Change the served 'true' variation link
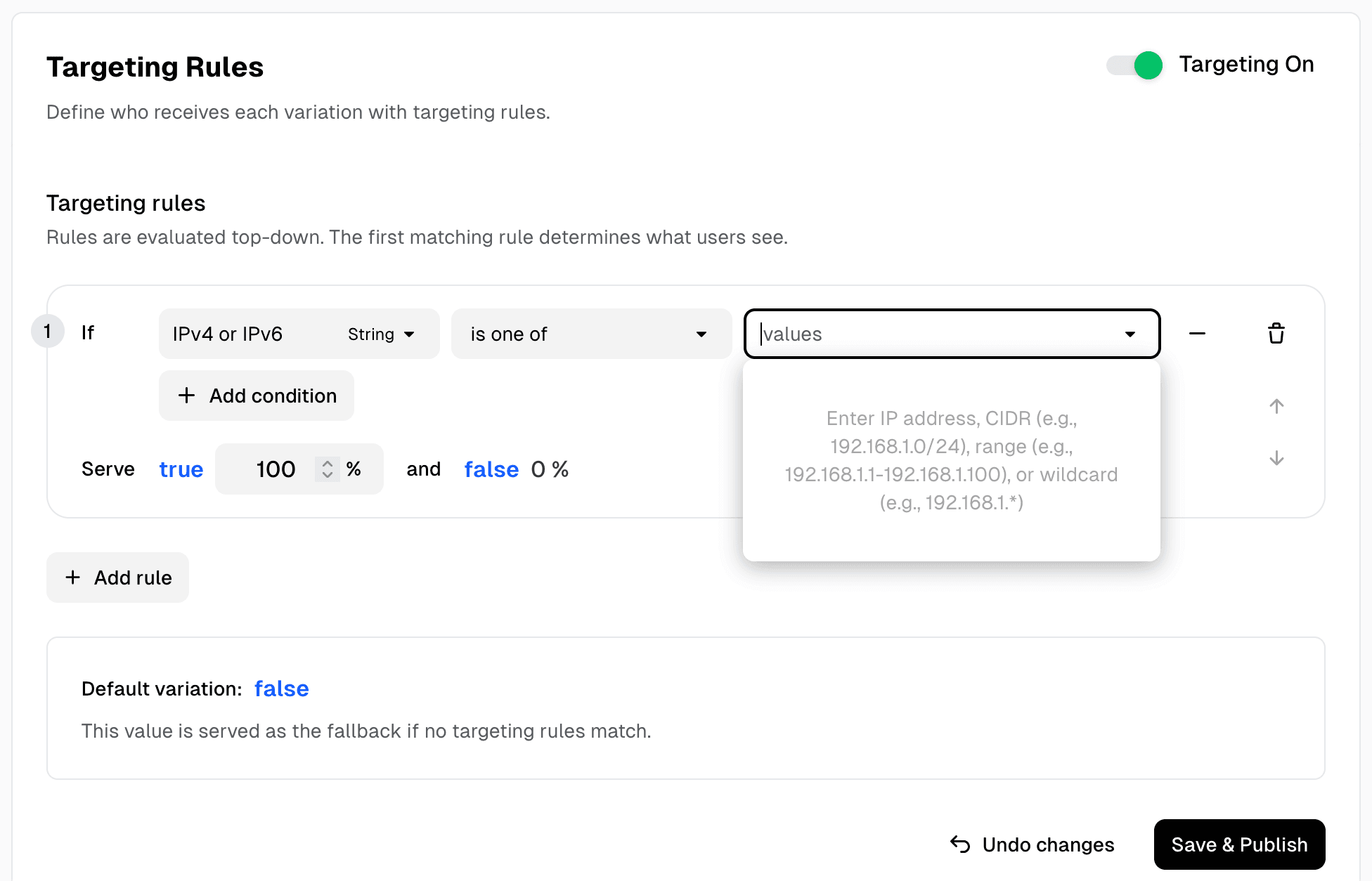Screen dimensions: 1372x881 181,469
